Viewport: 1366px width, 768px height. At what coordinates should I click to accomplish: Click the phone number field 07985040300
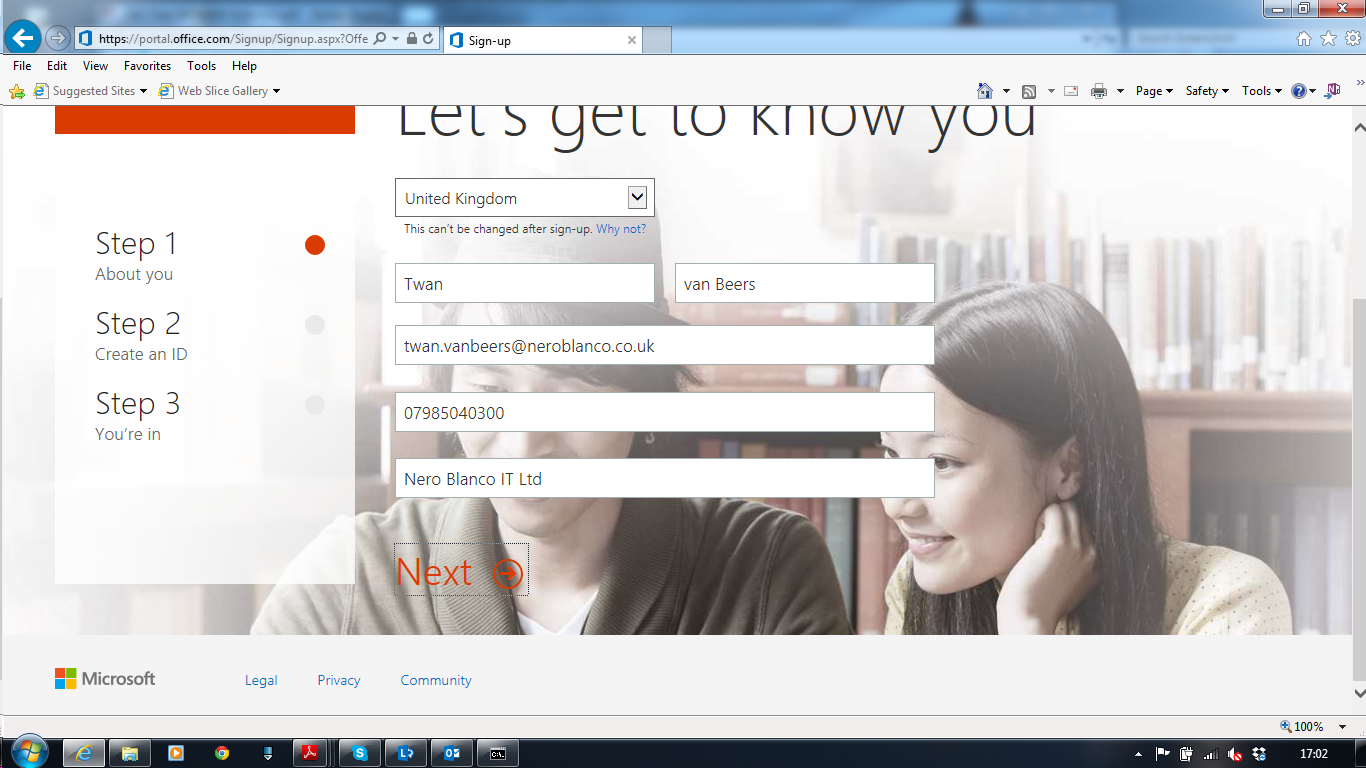(665, 412)
